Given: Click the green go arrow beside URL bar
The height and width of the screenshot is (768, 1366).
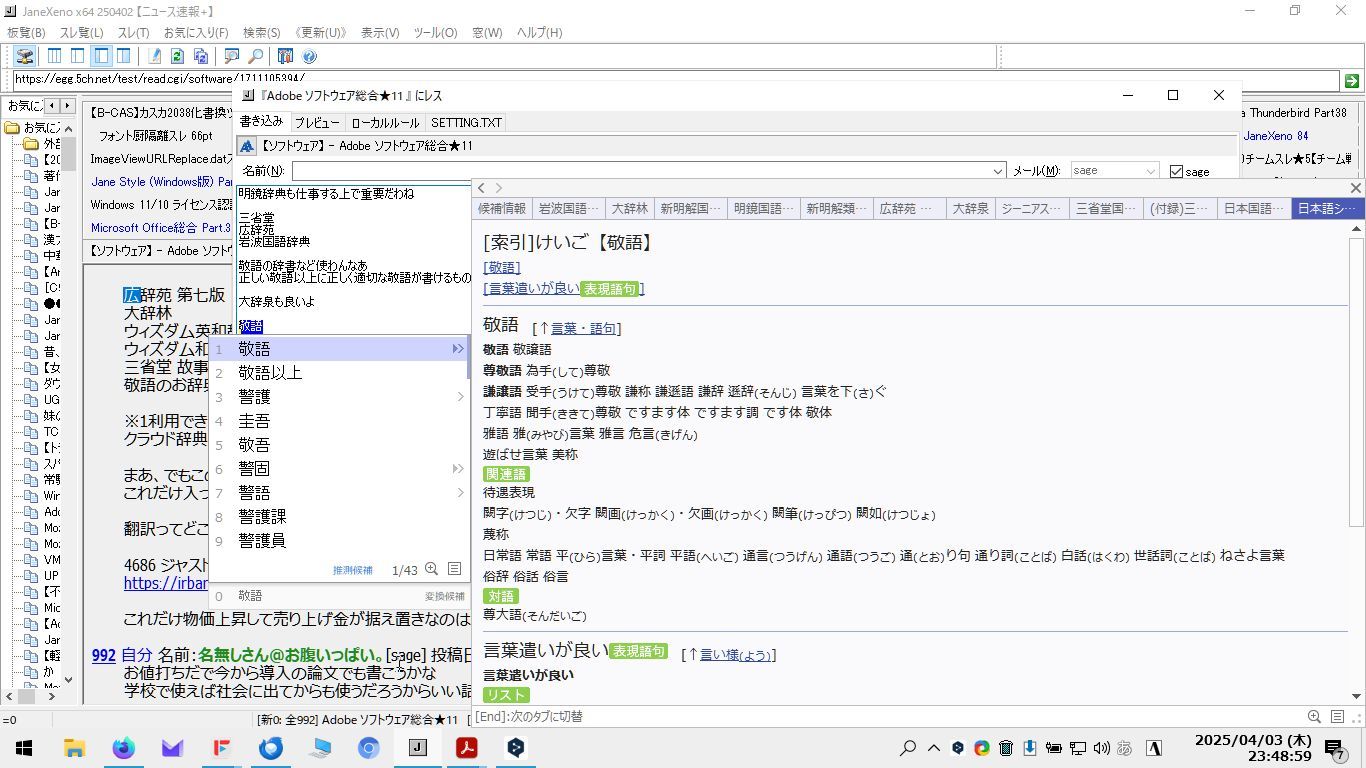Looking at the screenshot, I should click(x=1351, y=81).
